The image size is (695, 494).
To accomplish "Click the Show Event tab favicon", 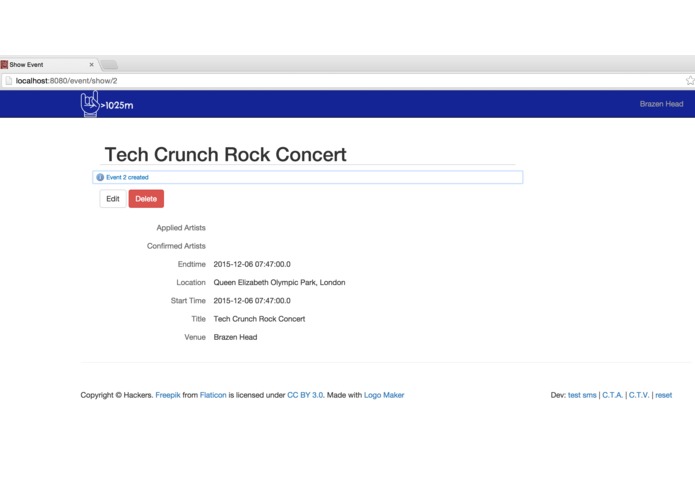I will point(4,65).
